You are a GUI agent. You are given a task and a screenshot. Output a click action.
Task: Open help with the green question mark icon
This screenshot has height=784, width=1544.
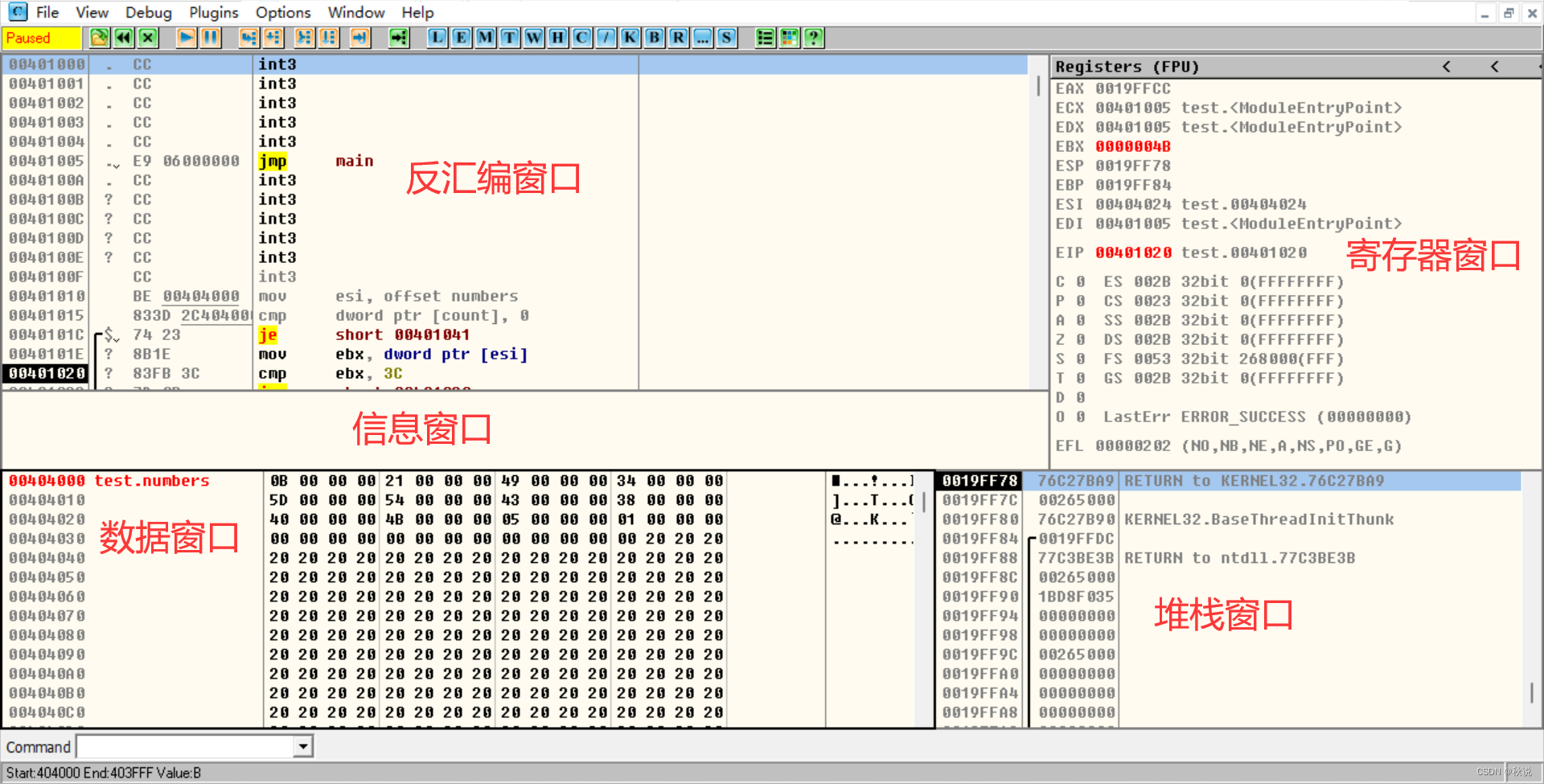[814, 38]
